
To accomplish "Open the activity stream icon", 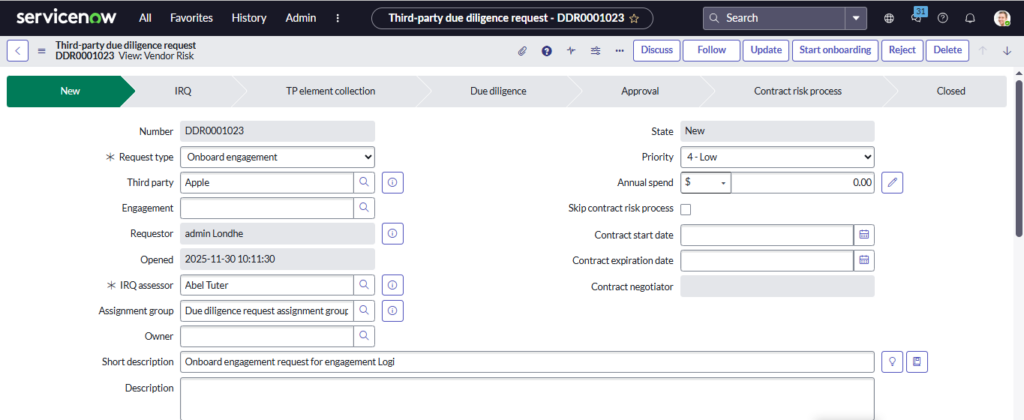I will (571, 51).
